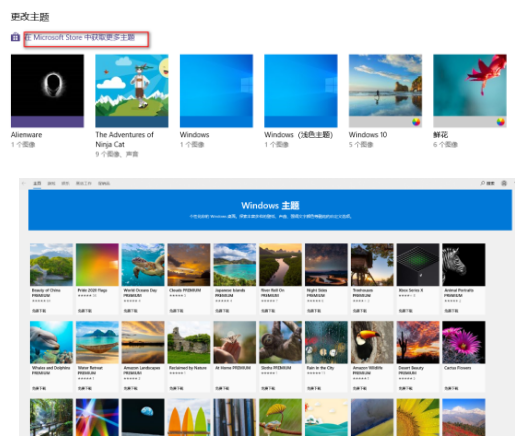The height and width of the screenshot is (442, 515).
Task: Click color wheel on Windows 10 theme
Action: (416, 122)
